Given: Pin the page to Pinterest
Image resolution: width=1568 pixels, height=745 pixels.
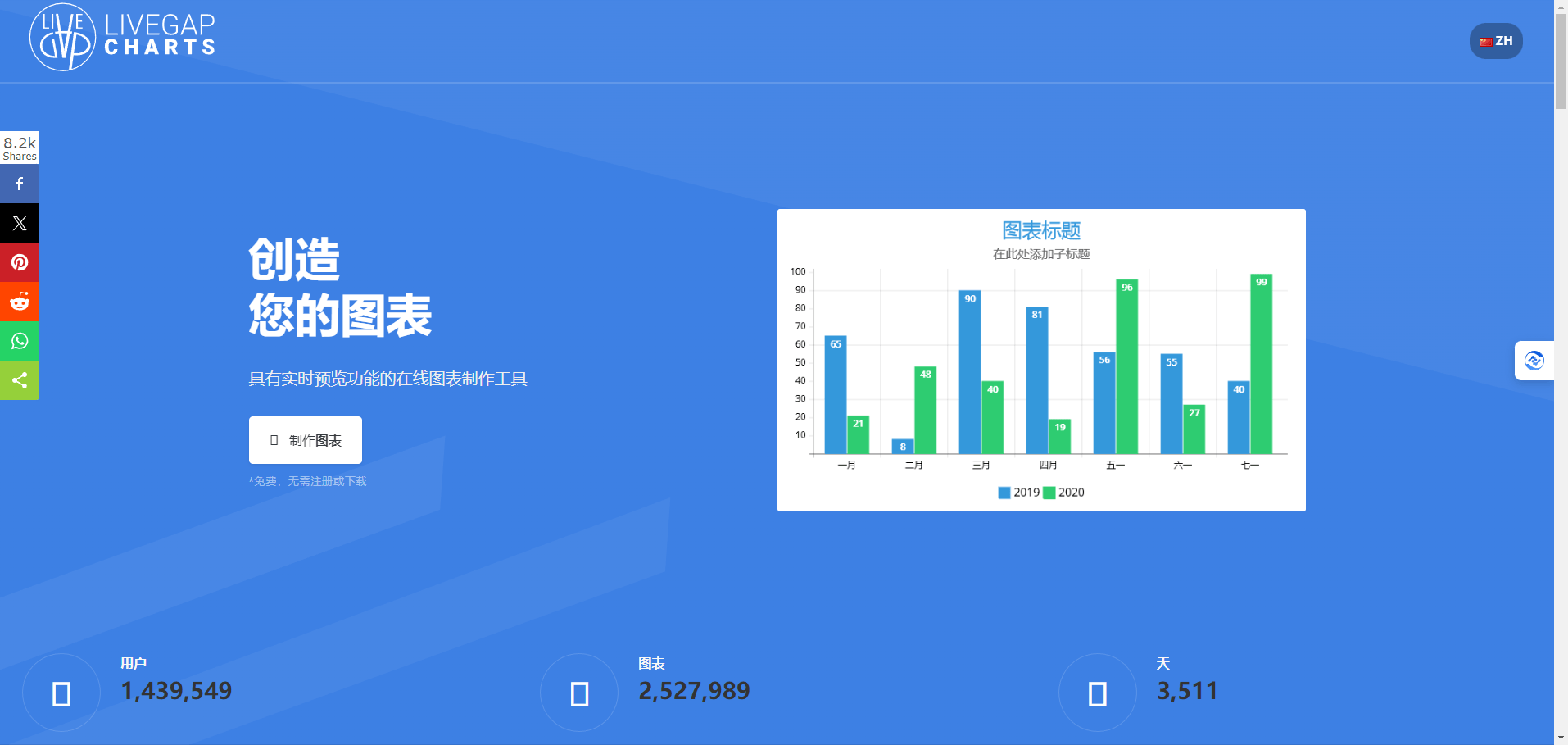Looking at the screenshot, I should point(19,261).
